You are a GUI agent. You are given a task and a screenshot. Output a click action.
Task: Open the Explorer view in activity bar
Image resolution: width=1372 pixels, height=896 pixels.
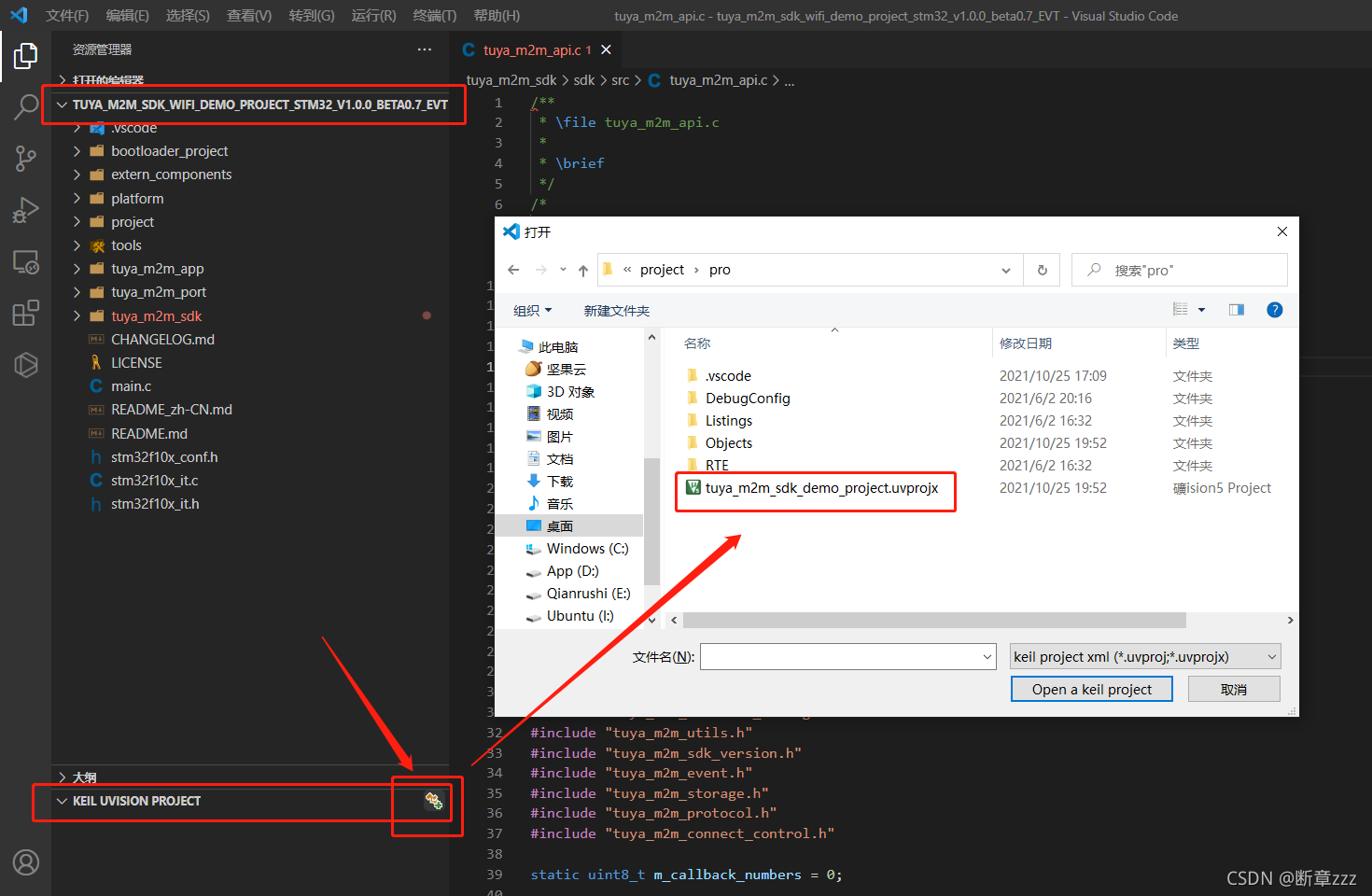pyautogui.click(x=25, y=56)
